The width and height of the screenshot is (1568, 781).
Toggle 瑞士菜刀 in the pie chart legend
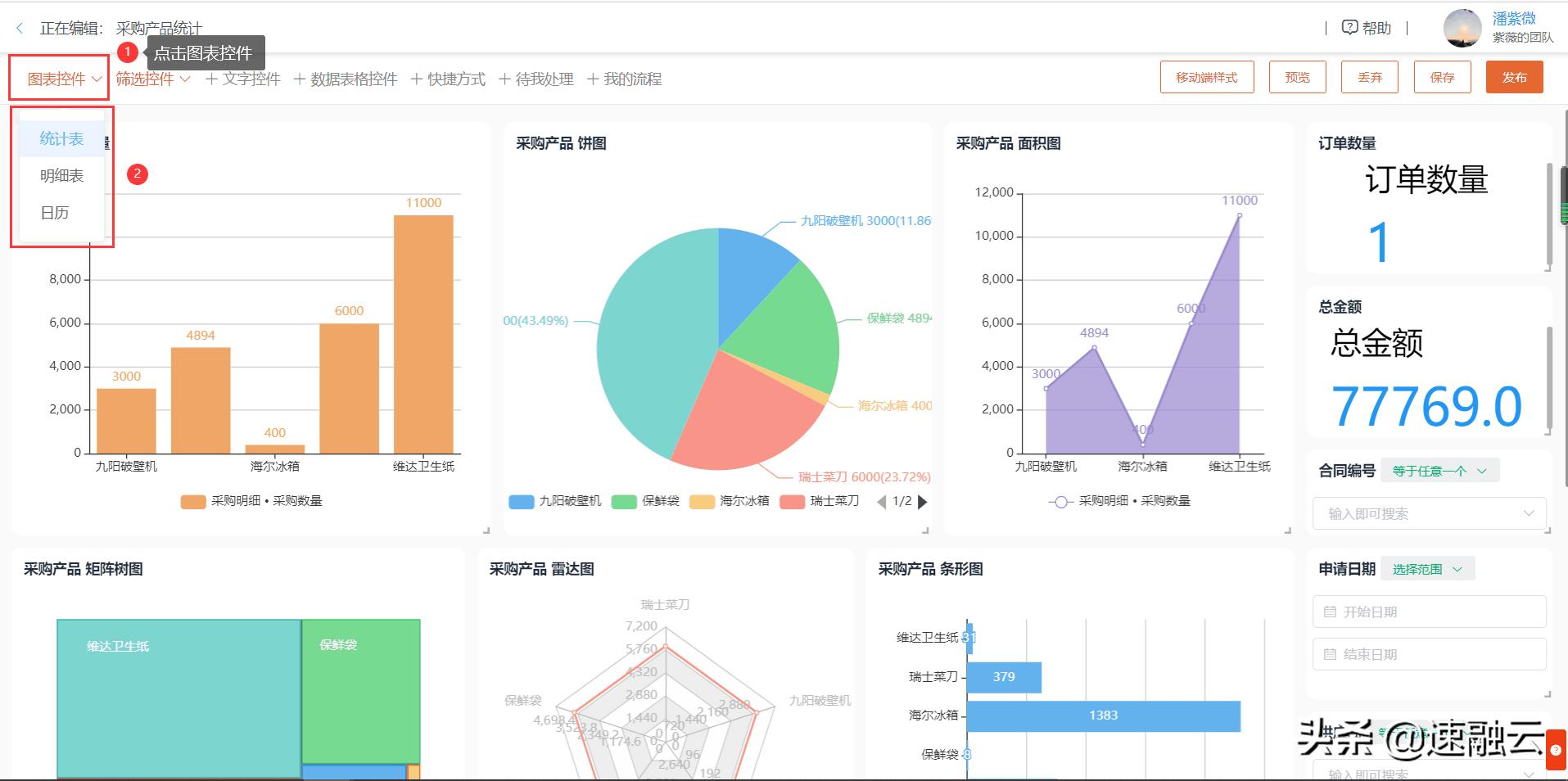coord(833,501)
